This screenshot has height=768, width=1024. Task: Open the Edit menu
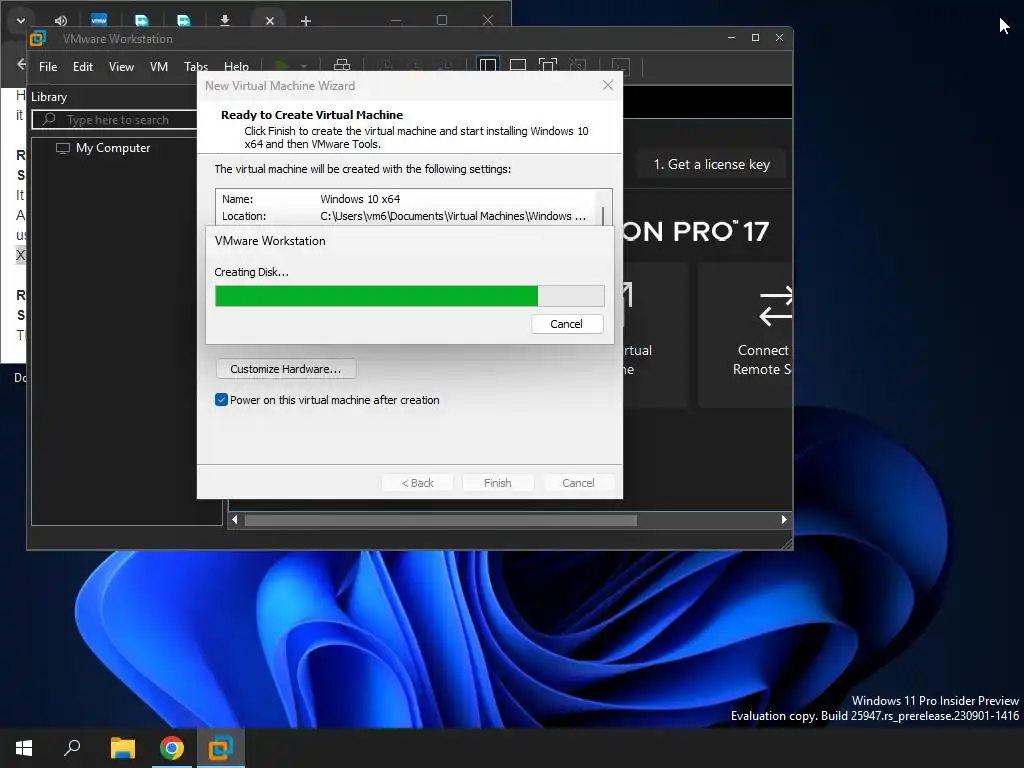pyautogui.click(x=83, y=67)
